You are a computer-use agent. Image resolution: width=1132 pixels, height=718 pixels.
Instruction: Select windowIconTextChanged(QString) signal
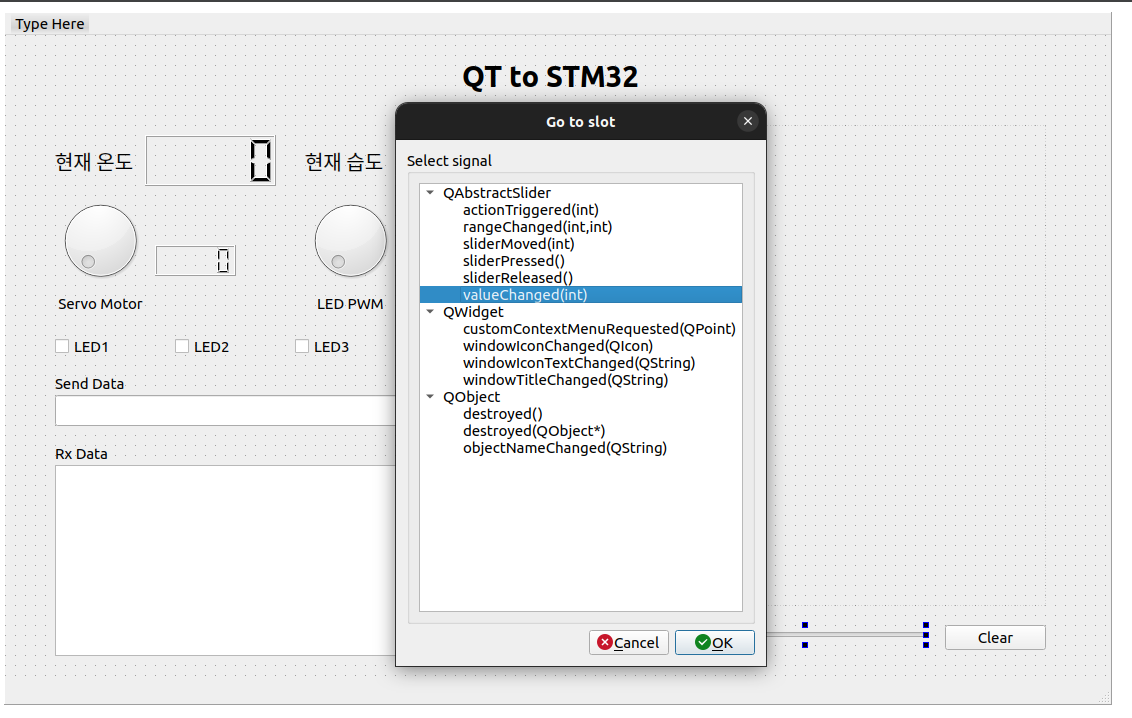tap(578, 363)
